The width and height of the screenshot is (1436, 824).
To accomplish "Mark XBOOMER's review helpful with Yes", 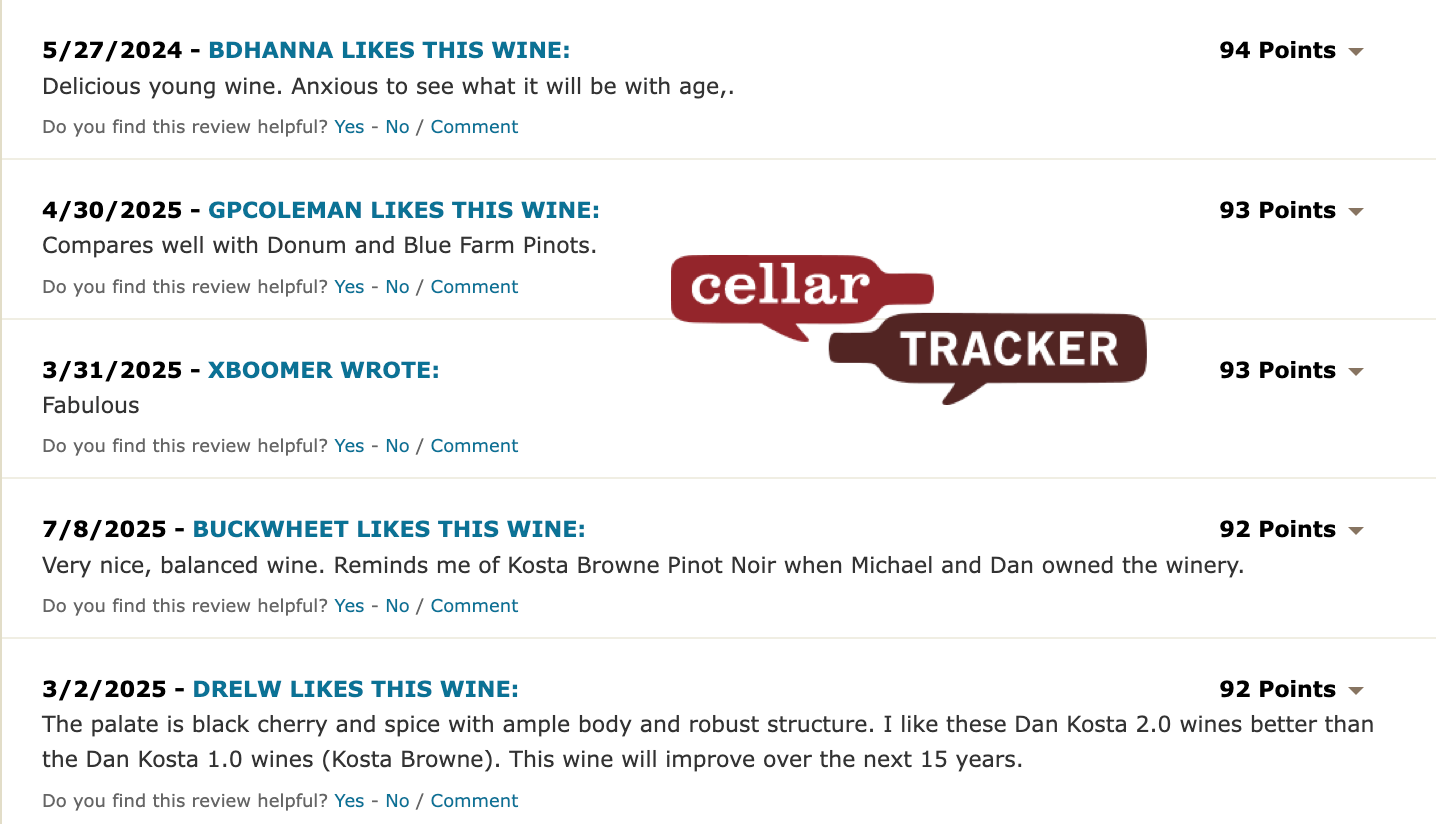I will [349, 446].
